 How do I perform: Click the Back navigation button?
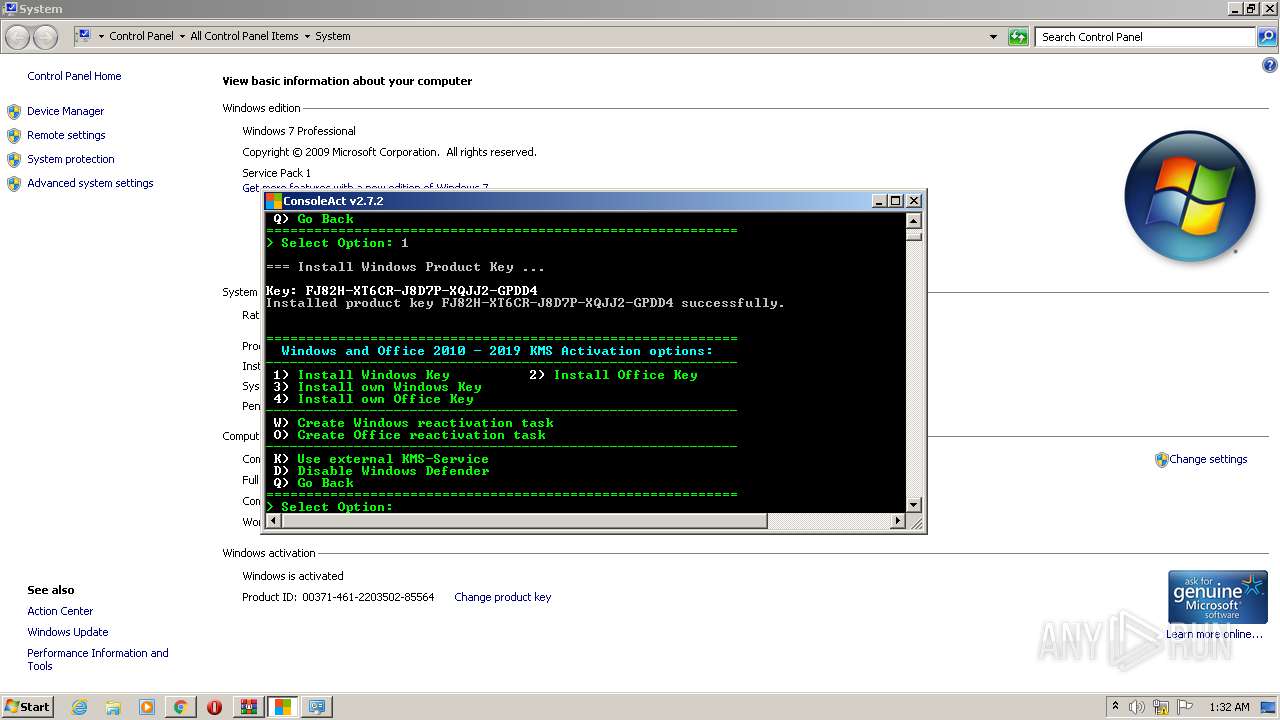(x=18, y=37)
